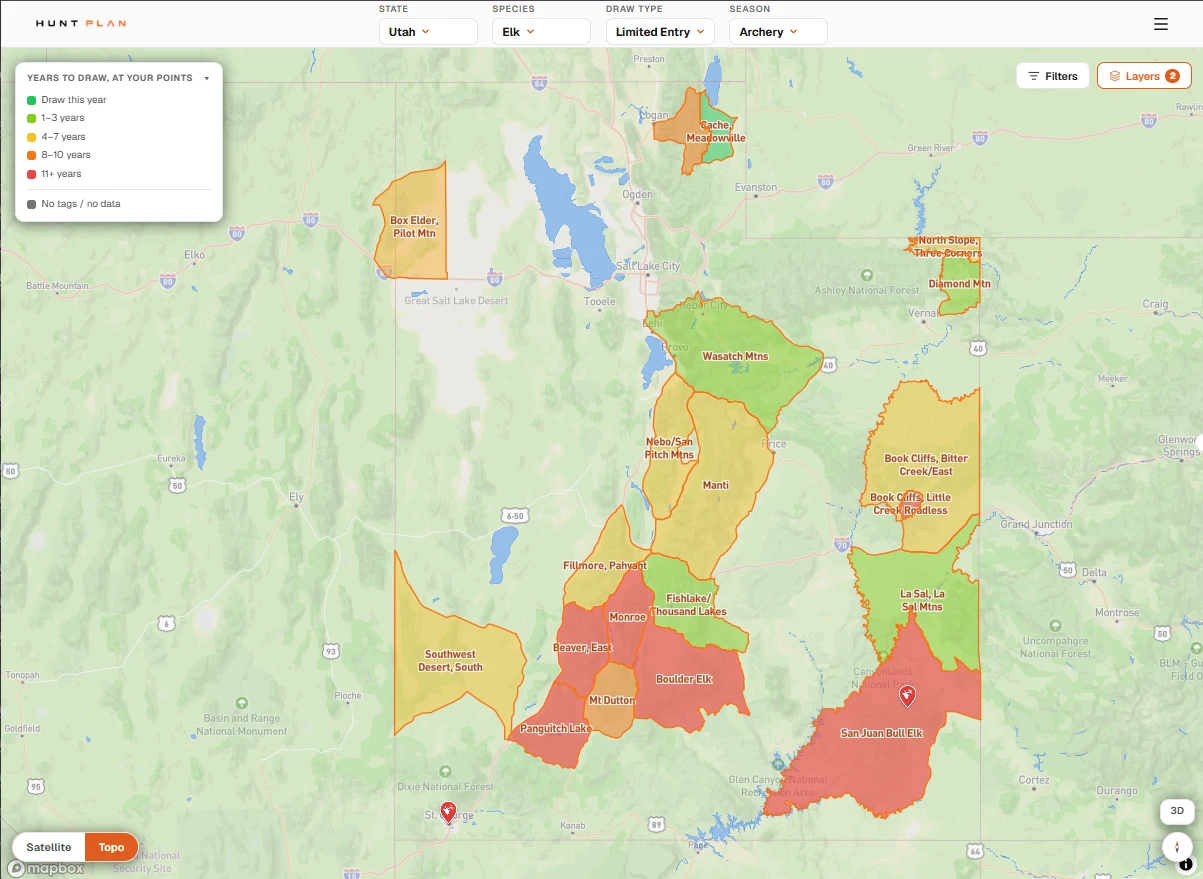The width and height of the screenshot is (1203, 879).
Task: Click the 1–3 years light green swatch
Action: [x=32, y=118]
